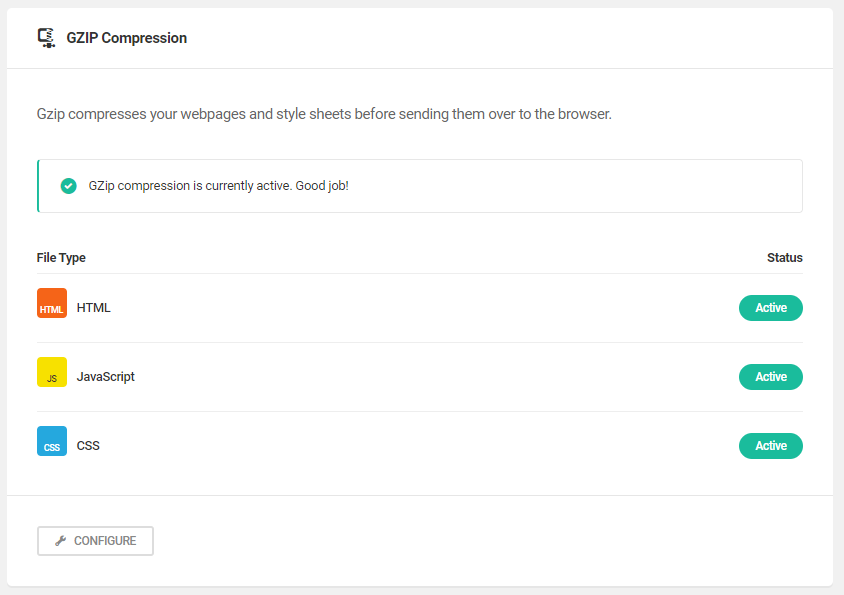The image size is (844, 595).
Task: Click the 'GZip compression is currently active' notice text
Action: tap(219, 186)
